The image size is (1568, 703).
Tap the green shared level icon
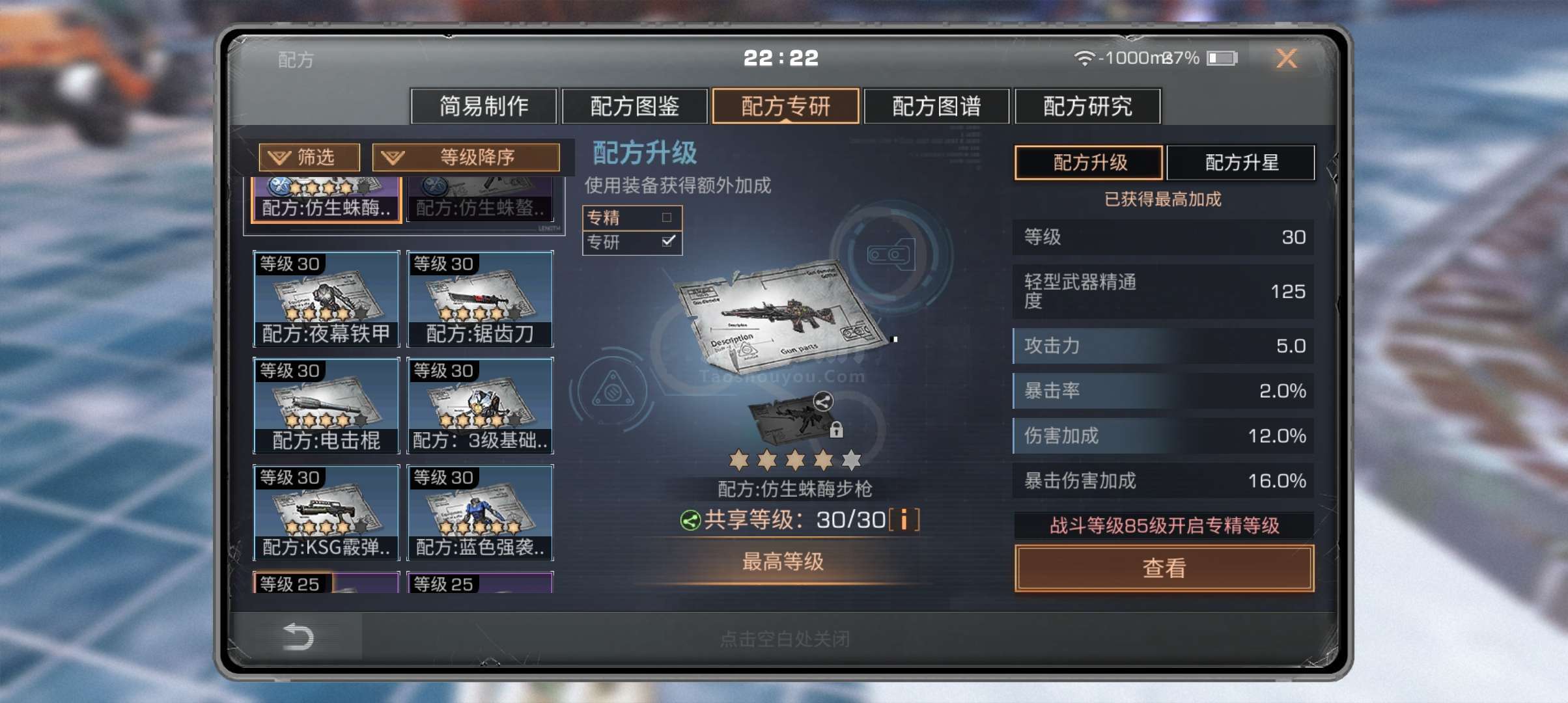click(690, 520)
